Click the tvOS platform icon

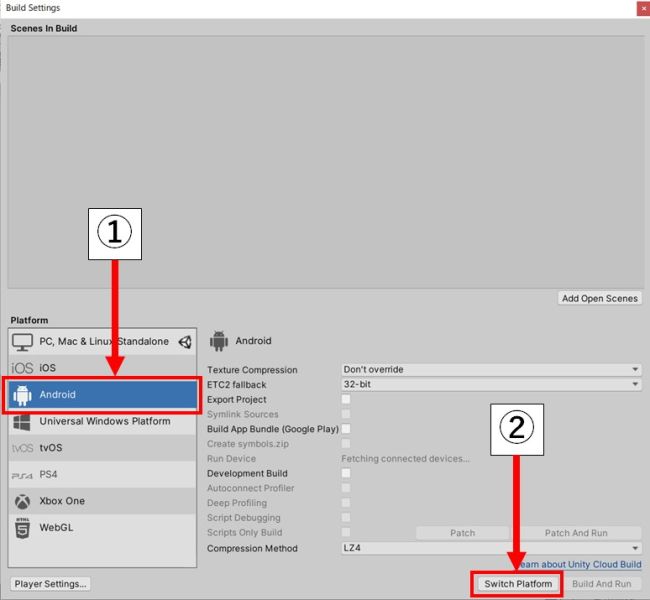pos(22,448)
